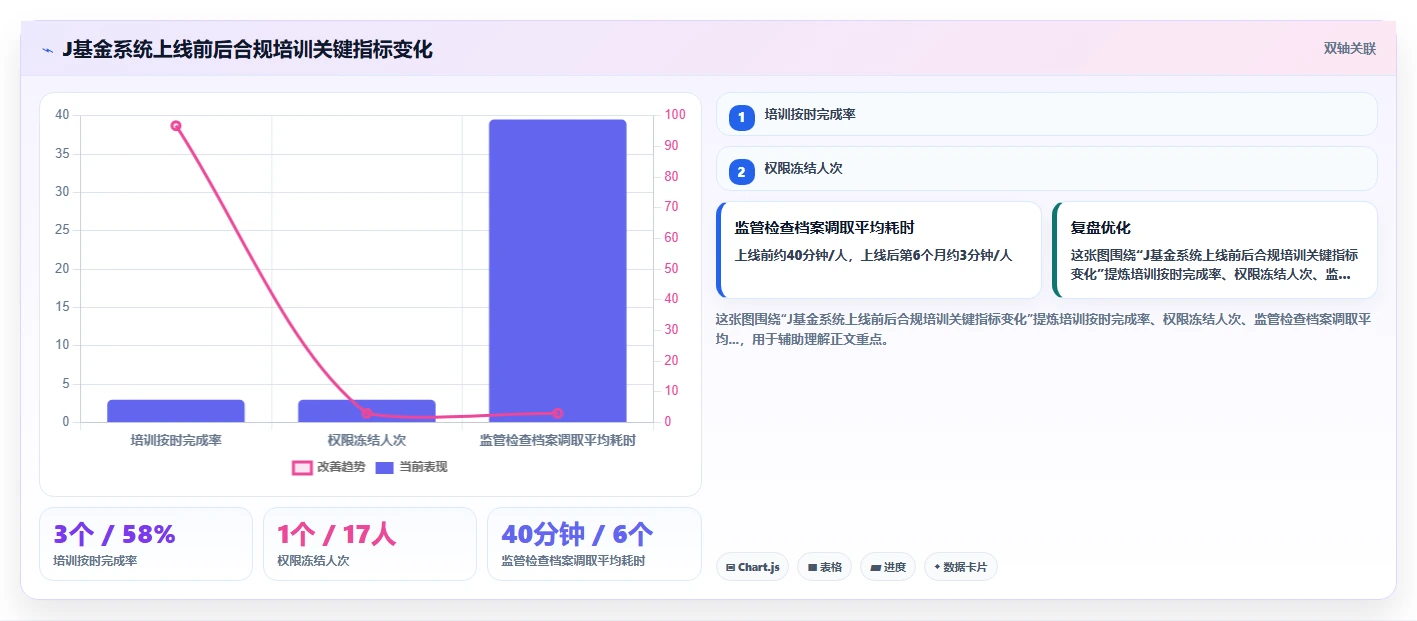
Task: Click the sparkle icon in 数据卡片 chip
Action: tap(937, 567)
